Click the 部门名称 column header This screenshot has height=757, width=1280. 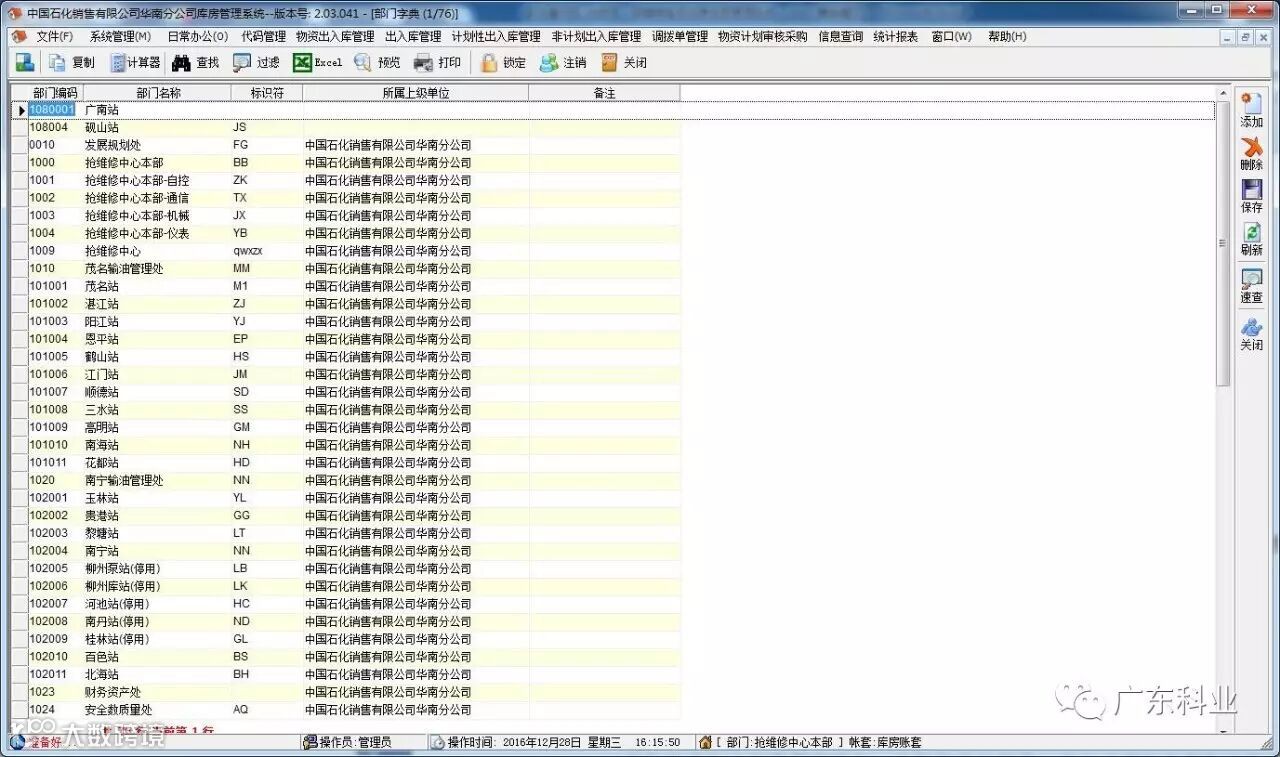point(157,93)
